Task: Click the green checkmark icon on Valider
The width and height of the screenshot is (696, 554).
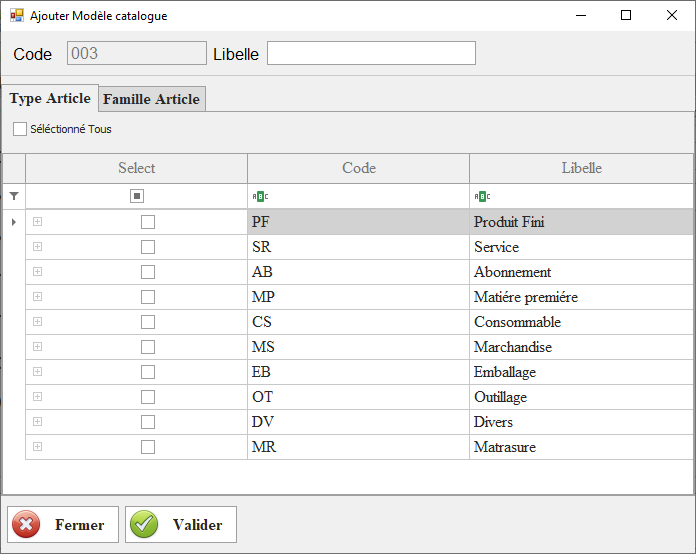Action: pos(144,524)
